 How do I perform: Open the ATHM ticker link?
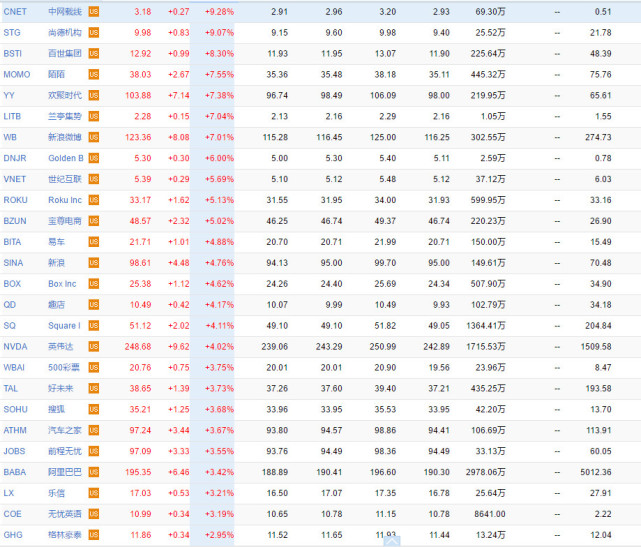(x=15, y=430)
